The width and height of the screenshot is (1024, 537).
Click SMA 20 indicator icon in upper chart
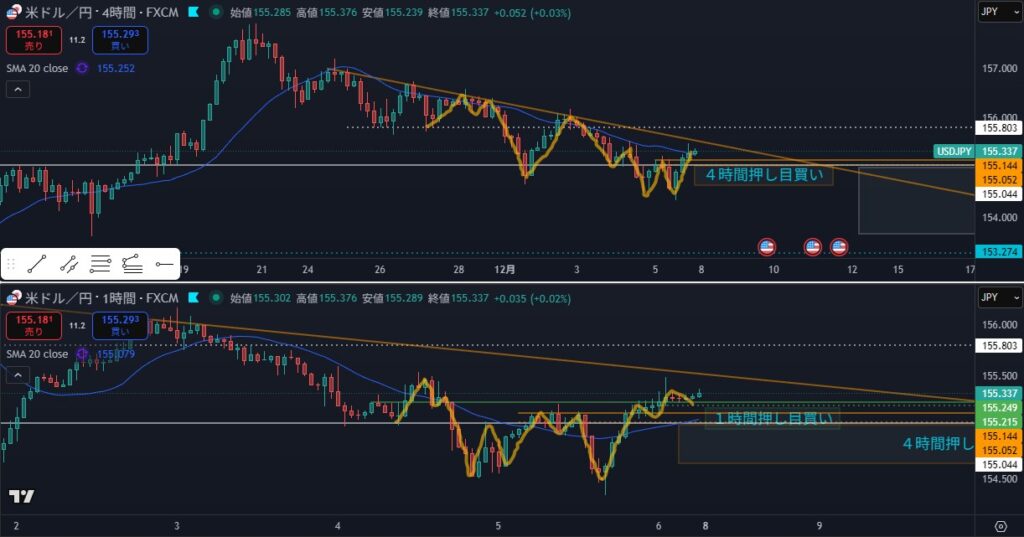(83, 68)
